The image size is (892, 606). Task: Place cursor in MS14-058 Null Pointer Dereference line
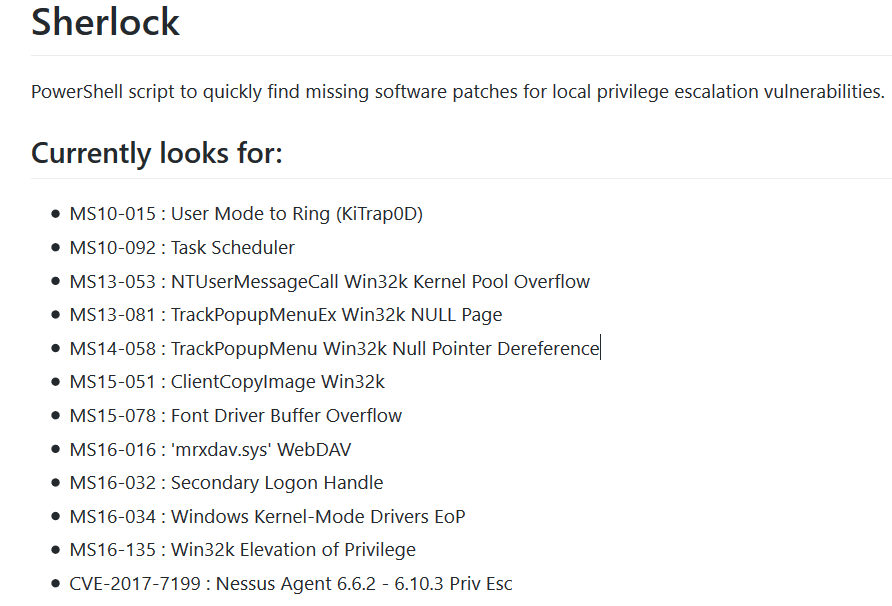(334, 348)
